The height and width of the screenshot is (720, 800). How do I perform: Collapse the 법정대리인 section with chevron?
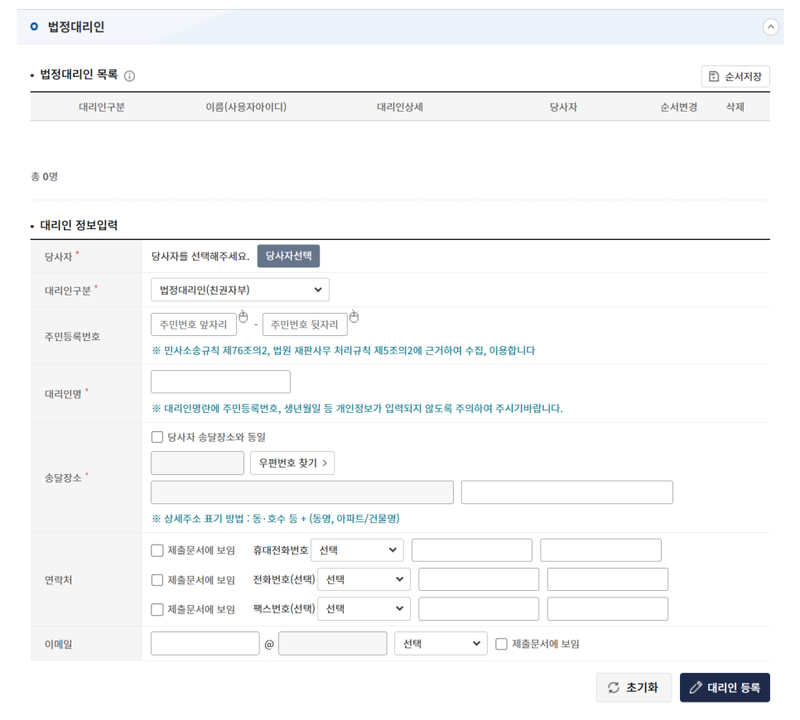(x=770, y=27)
